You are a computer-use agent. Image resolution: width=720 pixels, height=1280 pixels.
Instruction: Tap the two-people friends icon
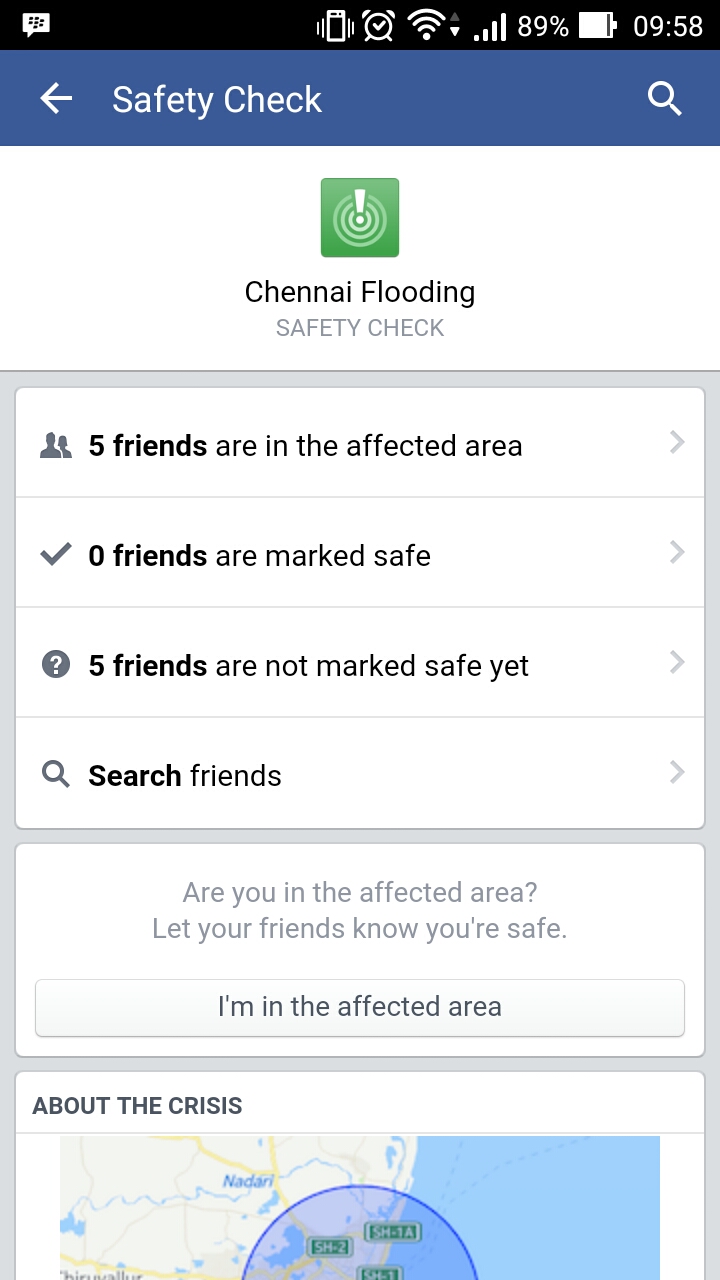pyautogui.click(x=56, y=446)
